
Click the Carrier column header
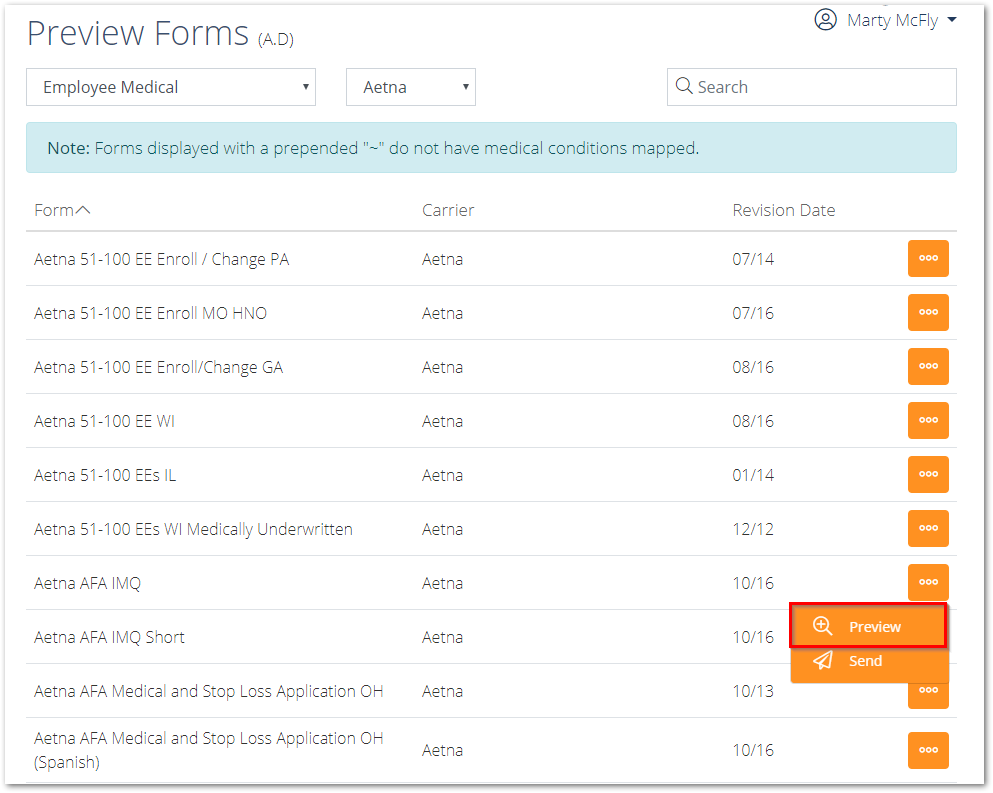tap(448, 210)
